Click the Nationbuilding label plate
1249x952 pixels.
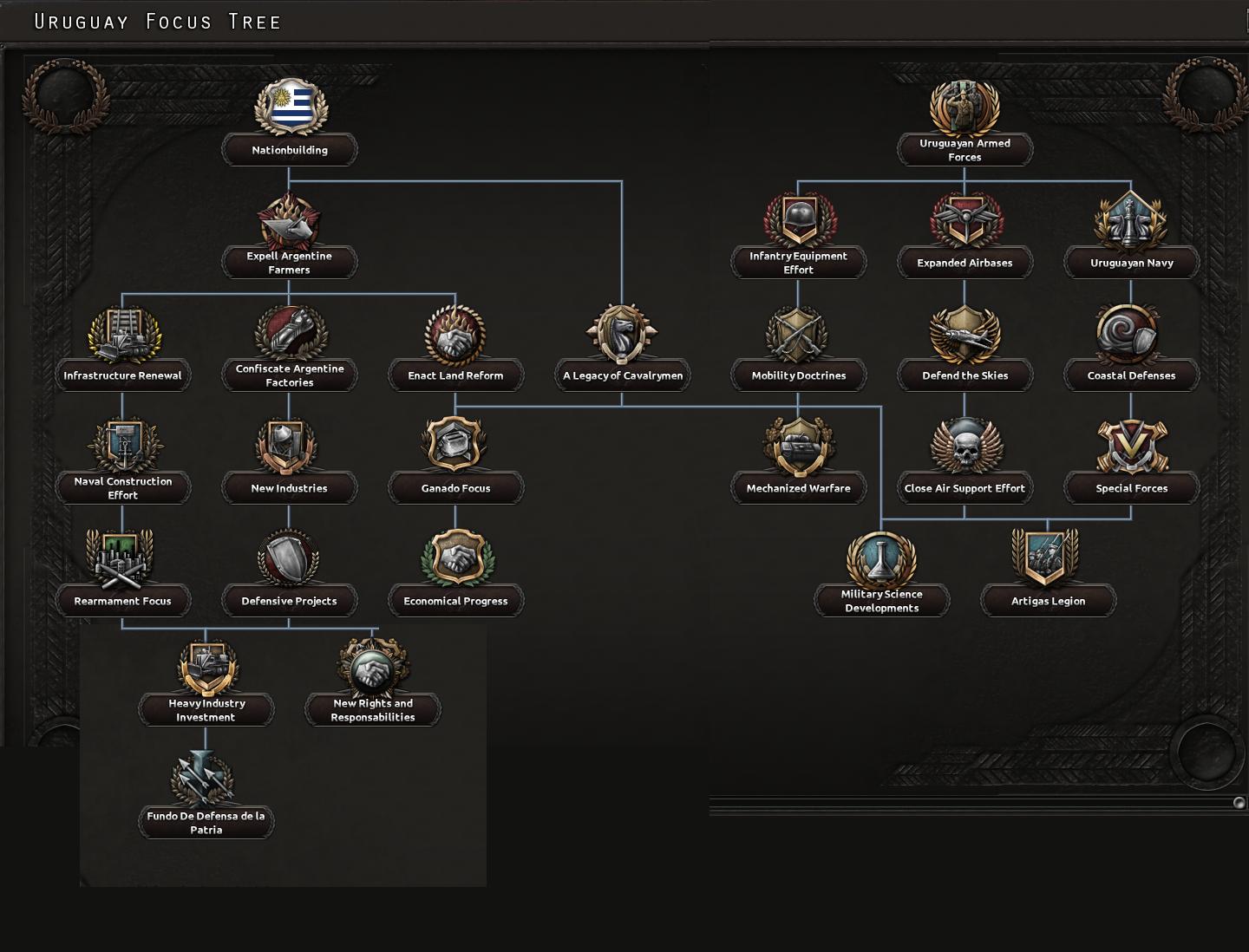pyautogui.click(x=290, y=150)
